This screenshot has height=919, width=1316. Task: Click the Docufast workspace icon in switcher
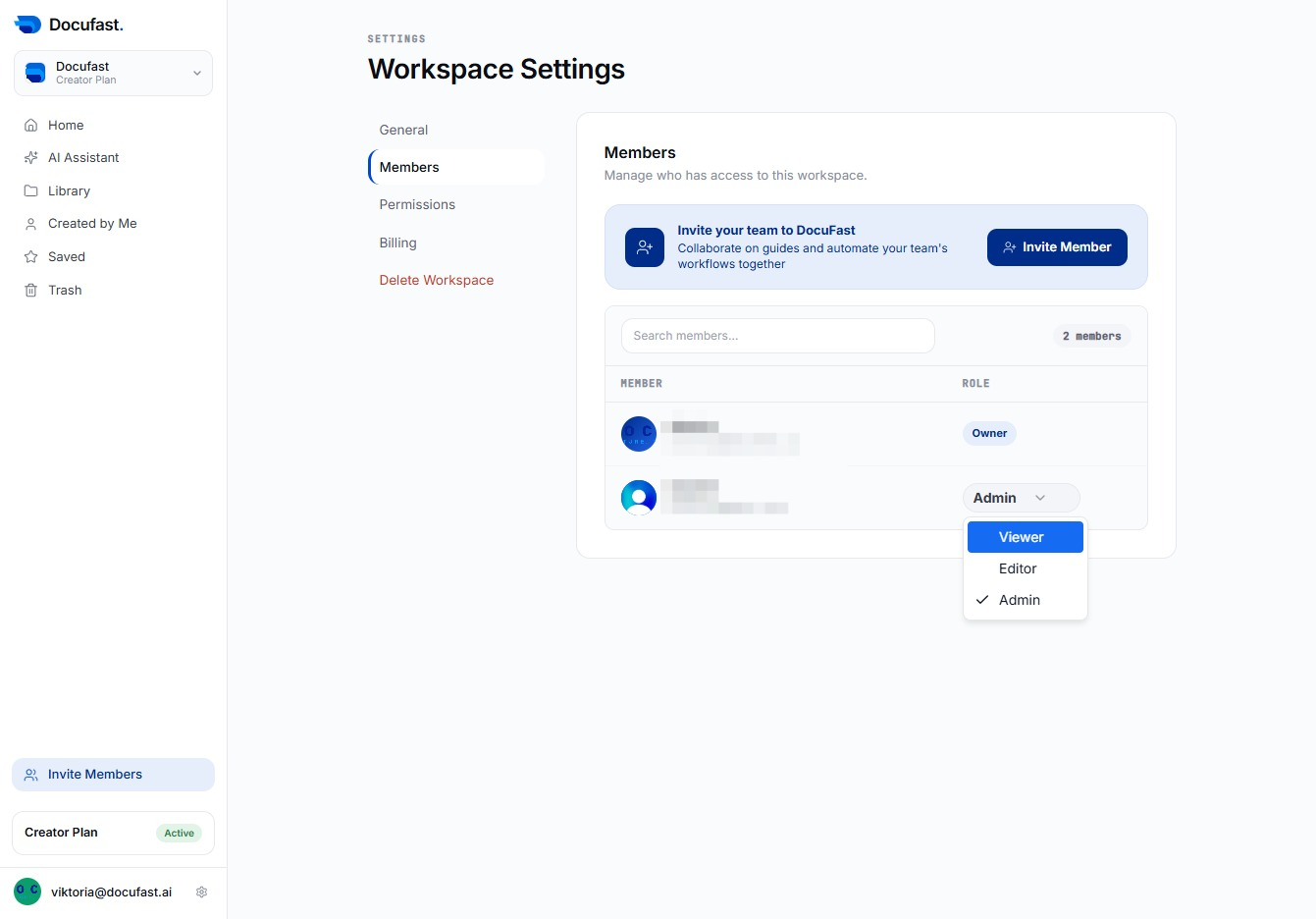point(35,73)
